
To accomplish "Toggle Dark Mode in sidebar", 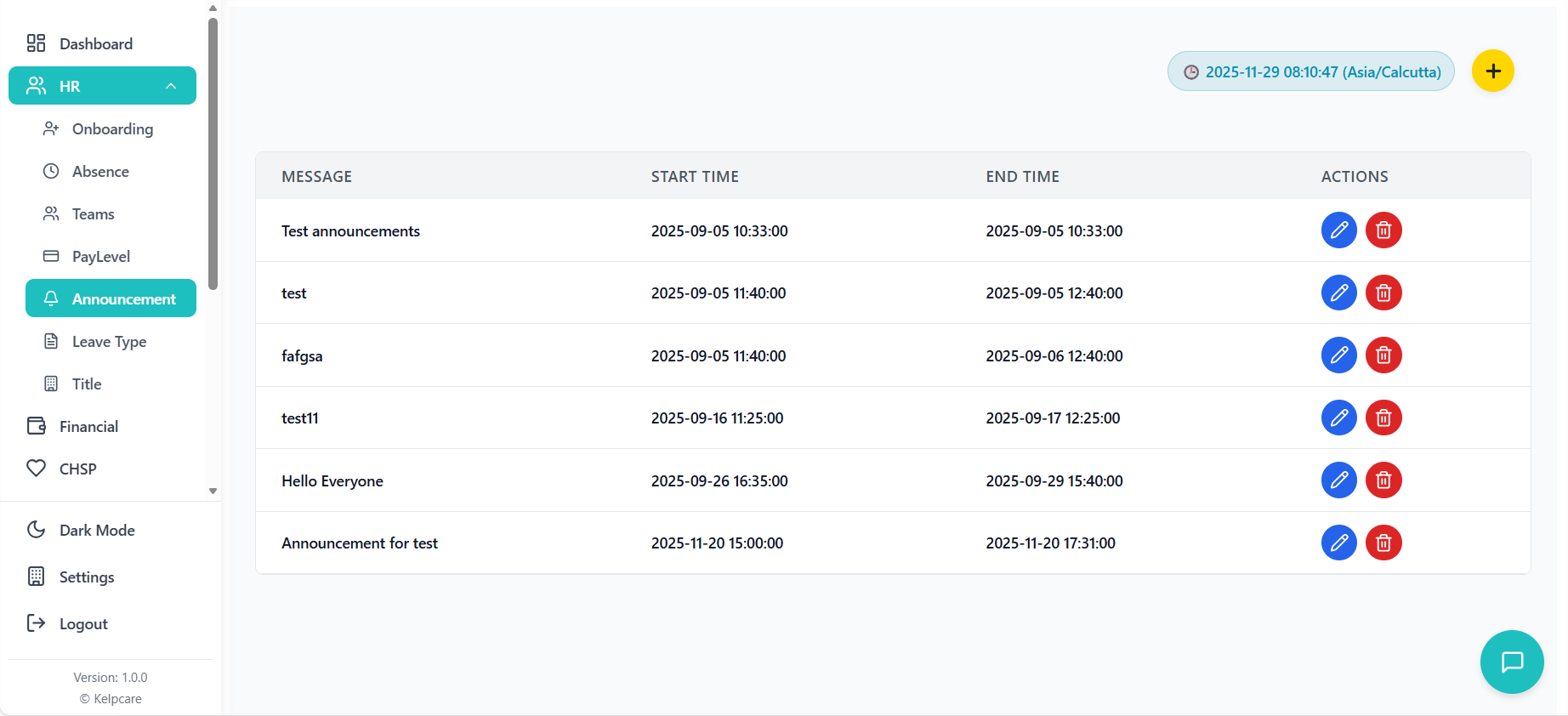I will [97, 531].
